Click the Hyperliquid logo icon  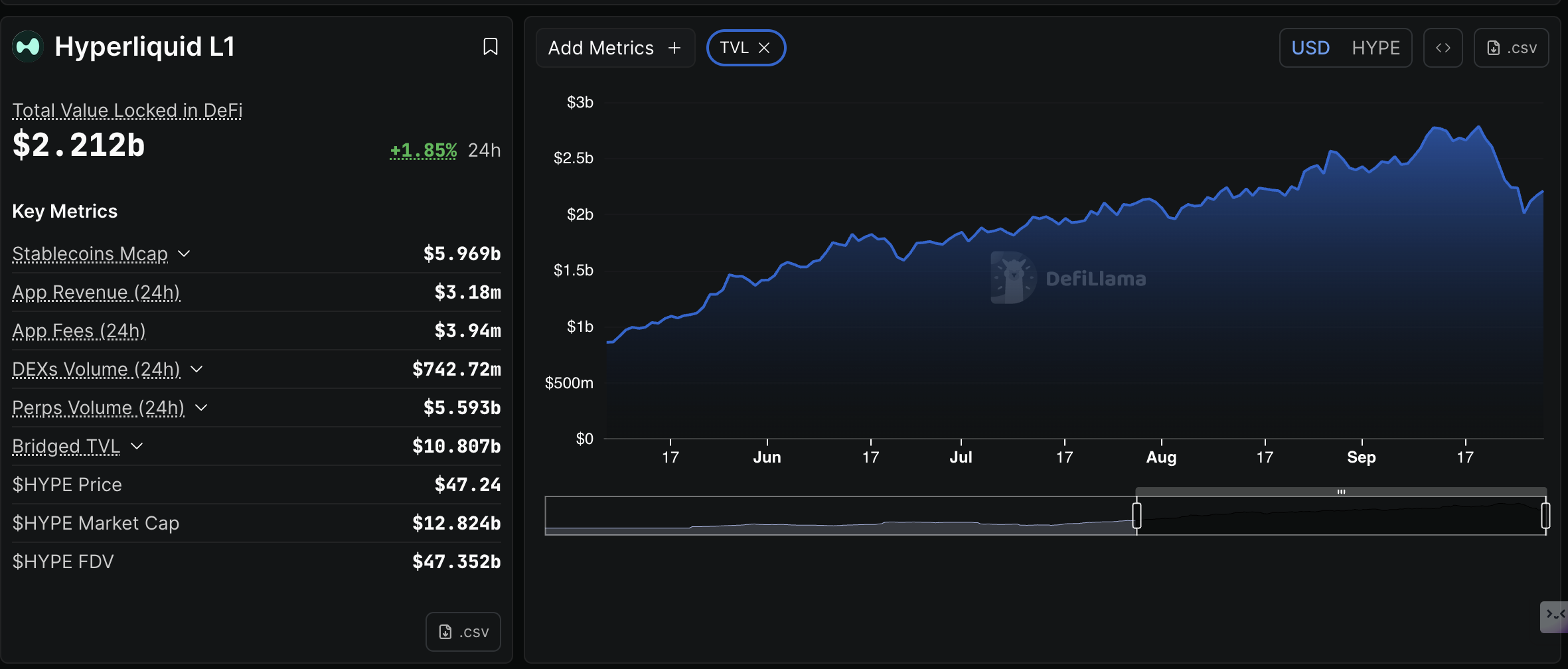(x=28, y=46)
